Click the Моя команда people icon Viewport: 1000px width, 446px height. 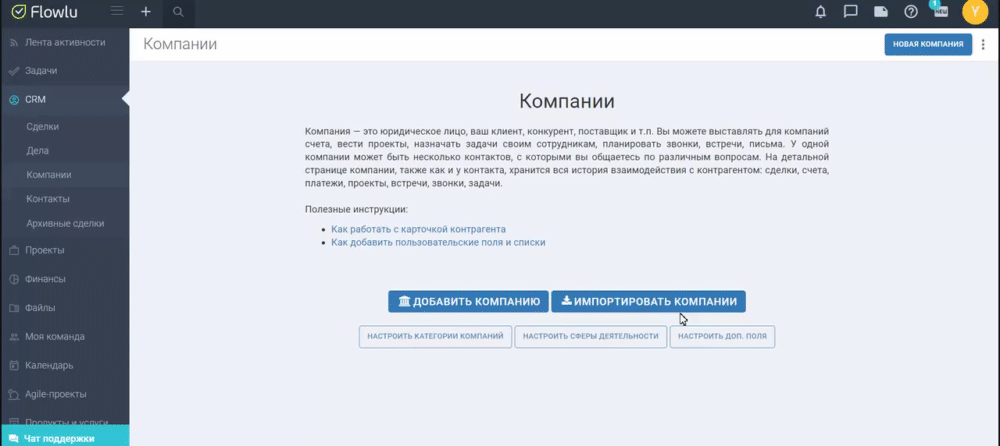(13, 337)
